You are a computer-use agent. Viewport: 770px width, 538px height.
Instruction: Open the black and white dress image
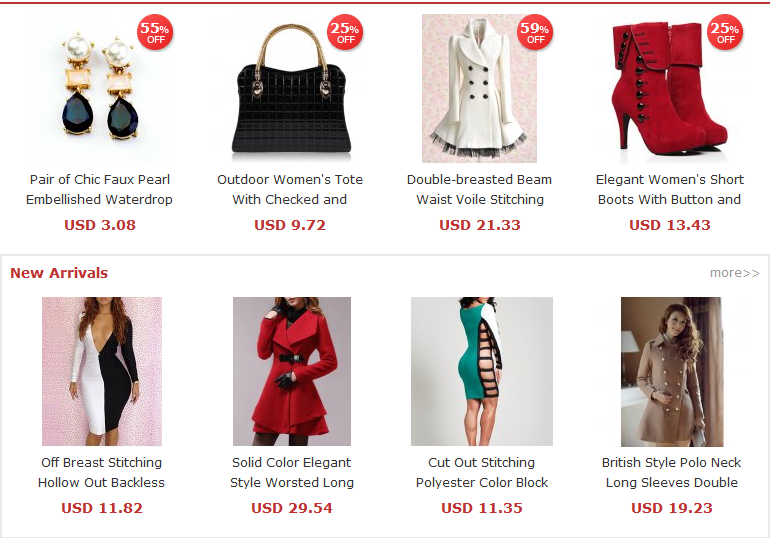point(102,372)
